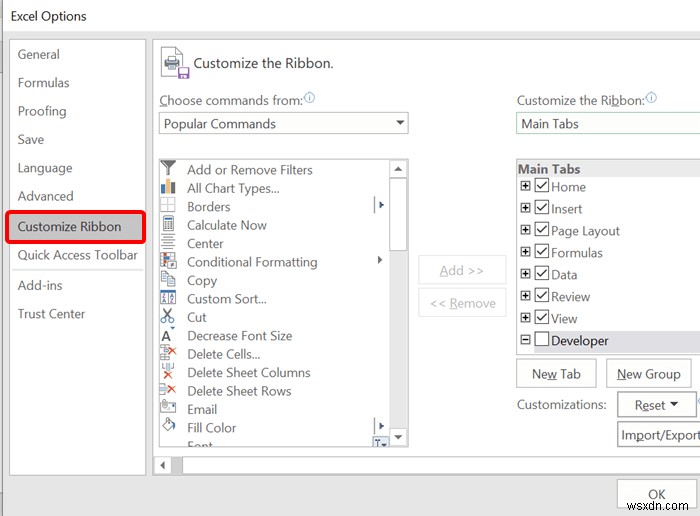Click OK to confirm options
The height and width of the screenshot is (516, 700).
tap(657, 494)
